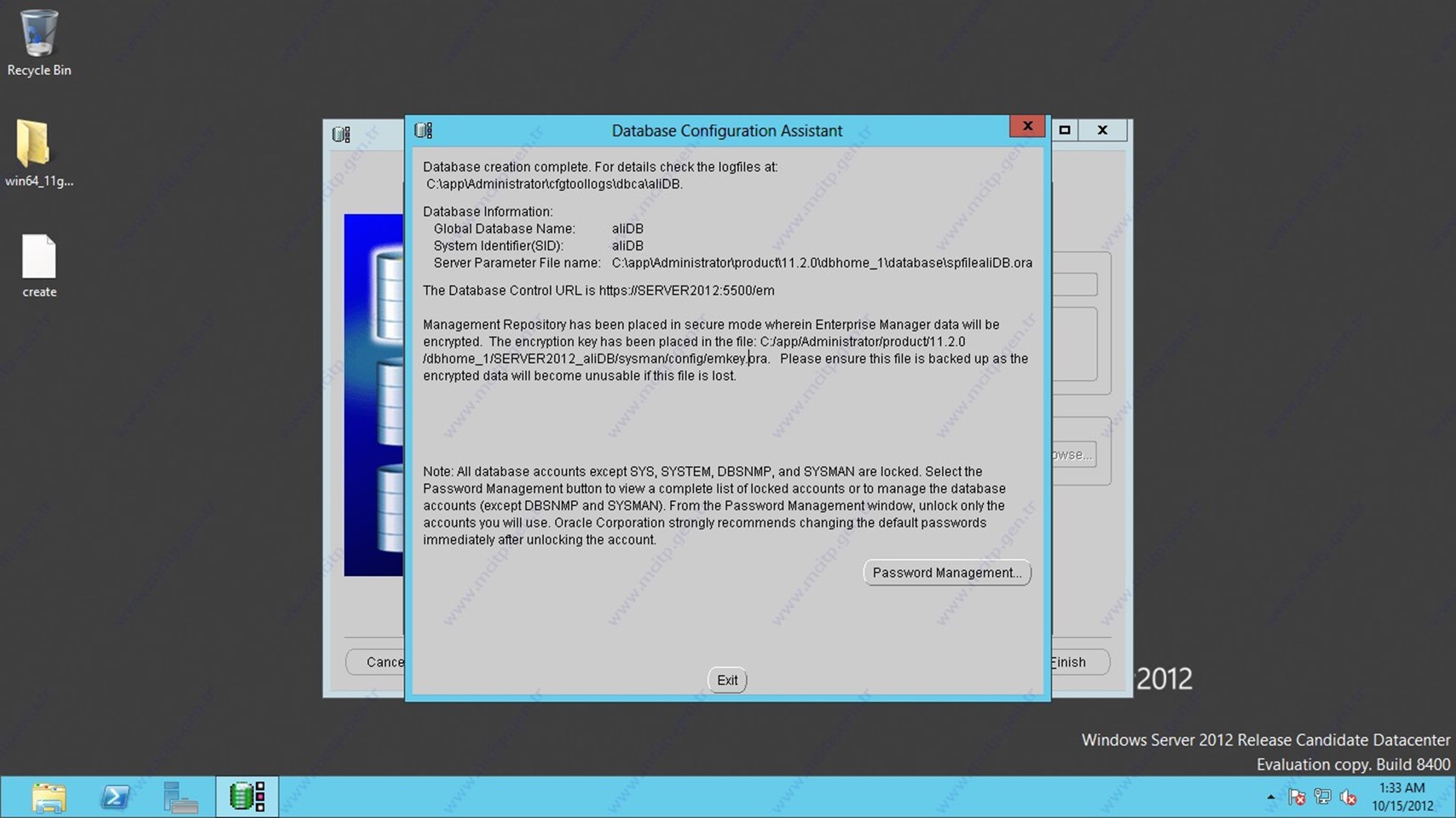Open File Explorer from taskbar
1456x818 pixels.
click(49, 798)
